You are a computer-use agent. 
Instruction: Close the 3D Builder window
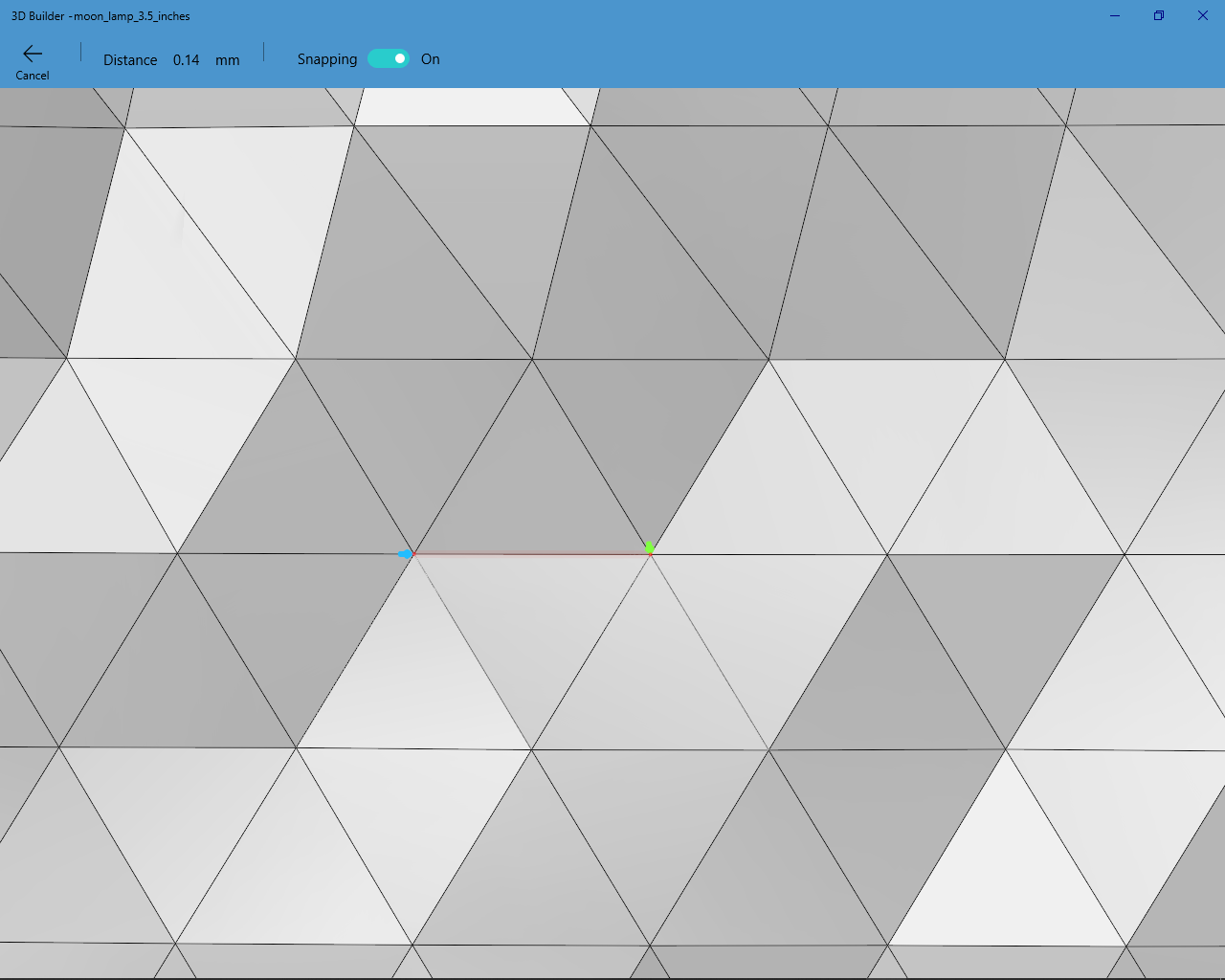(x=1203, y=15)
